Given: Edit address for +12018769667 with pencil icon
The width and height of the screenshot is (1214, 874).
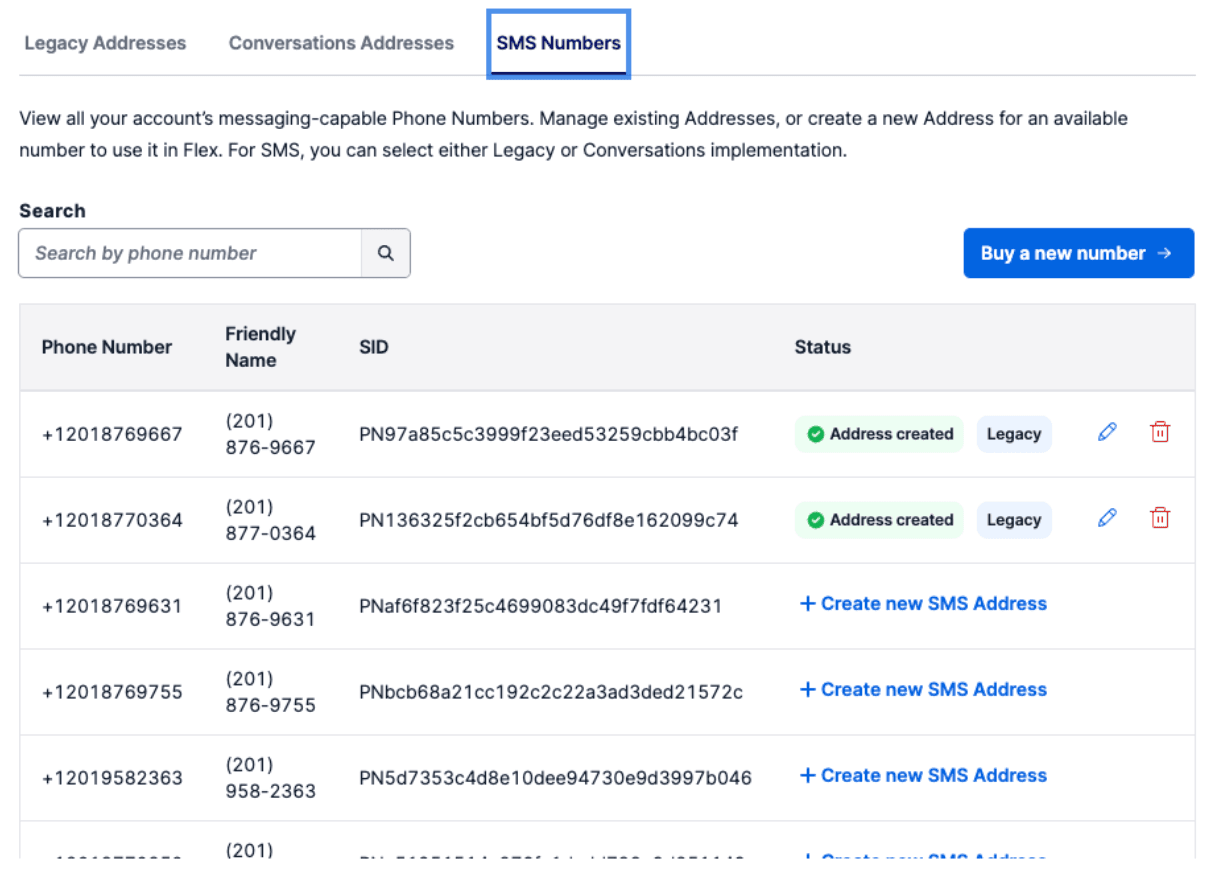Looking at the screenshot, I should 1107,433.
